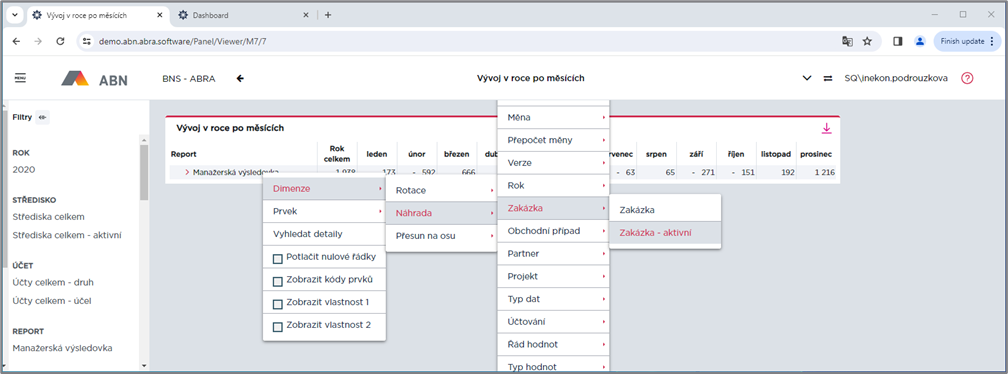1008x374 pixels.
Task: Open the Rotace submenu
Action: tap(441, 190)
